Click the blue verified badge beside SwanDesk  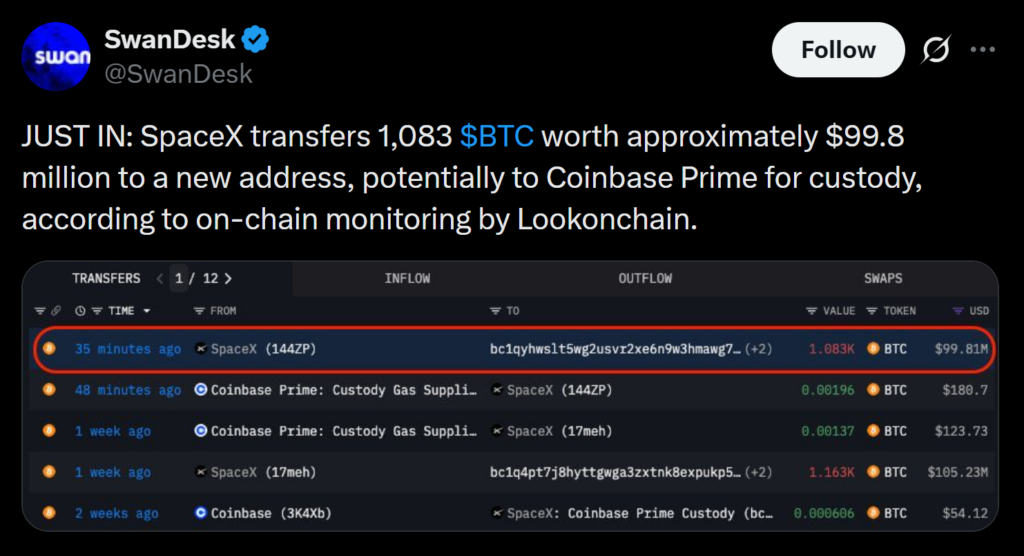[x=257, y=41]
